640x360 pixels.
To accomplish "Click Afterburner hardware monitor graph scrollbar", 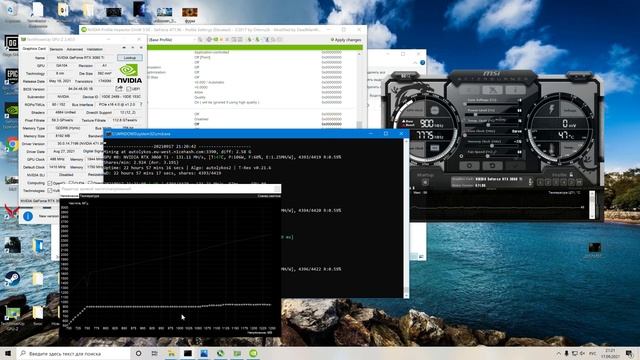I will coord(592,205).
